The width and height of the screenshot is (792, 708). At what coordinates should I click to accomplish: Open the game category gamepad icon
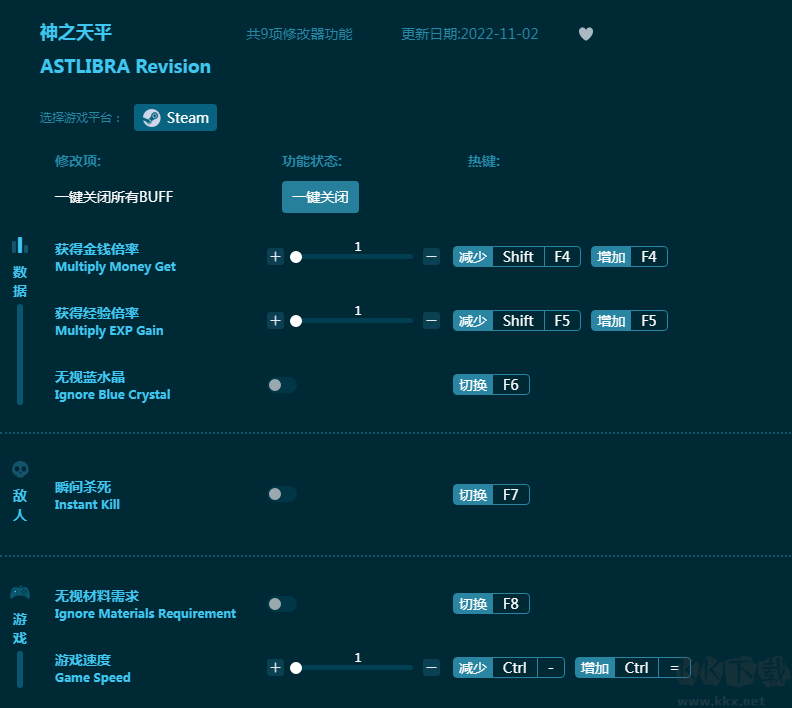point(20,593)
